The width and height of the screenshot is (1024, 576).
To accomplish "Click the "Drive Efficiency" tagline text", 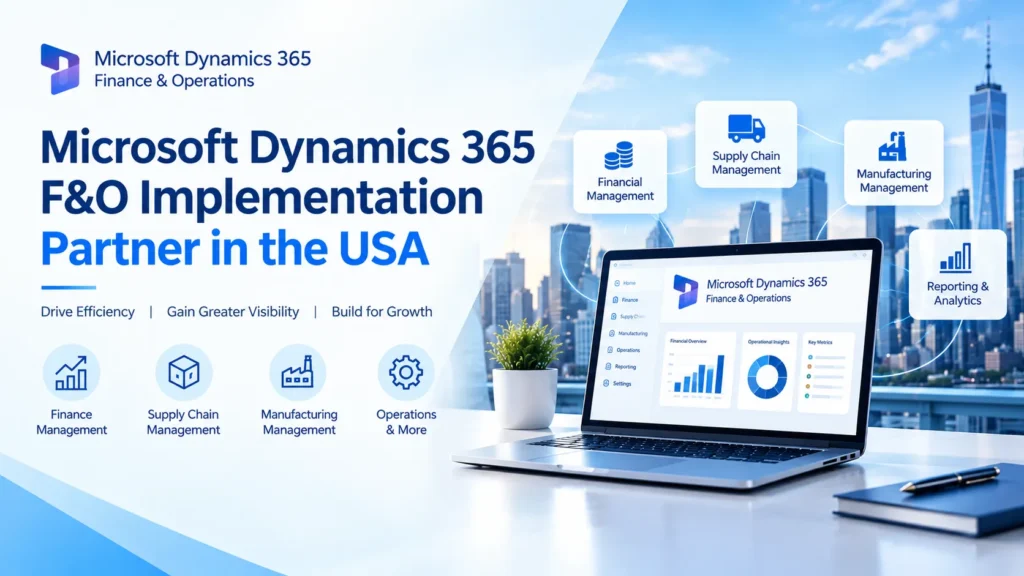I will click(88, 312).
